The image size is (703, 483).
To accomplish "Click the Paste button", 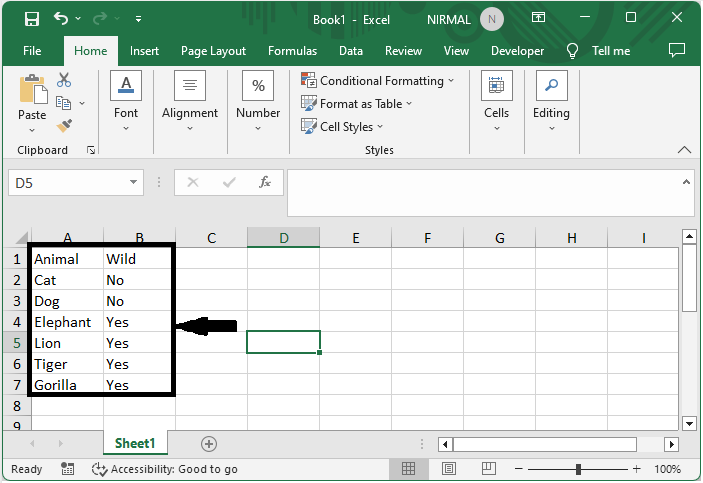I will [32, 100].
